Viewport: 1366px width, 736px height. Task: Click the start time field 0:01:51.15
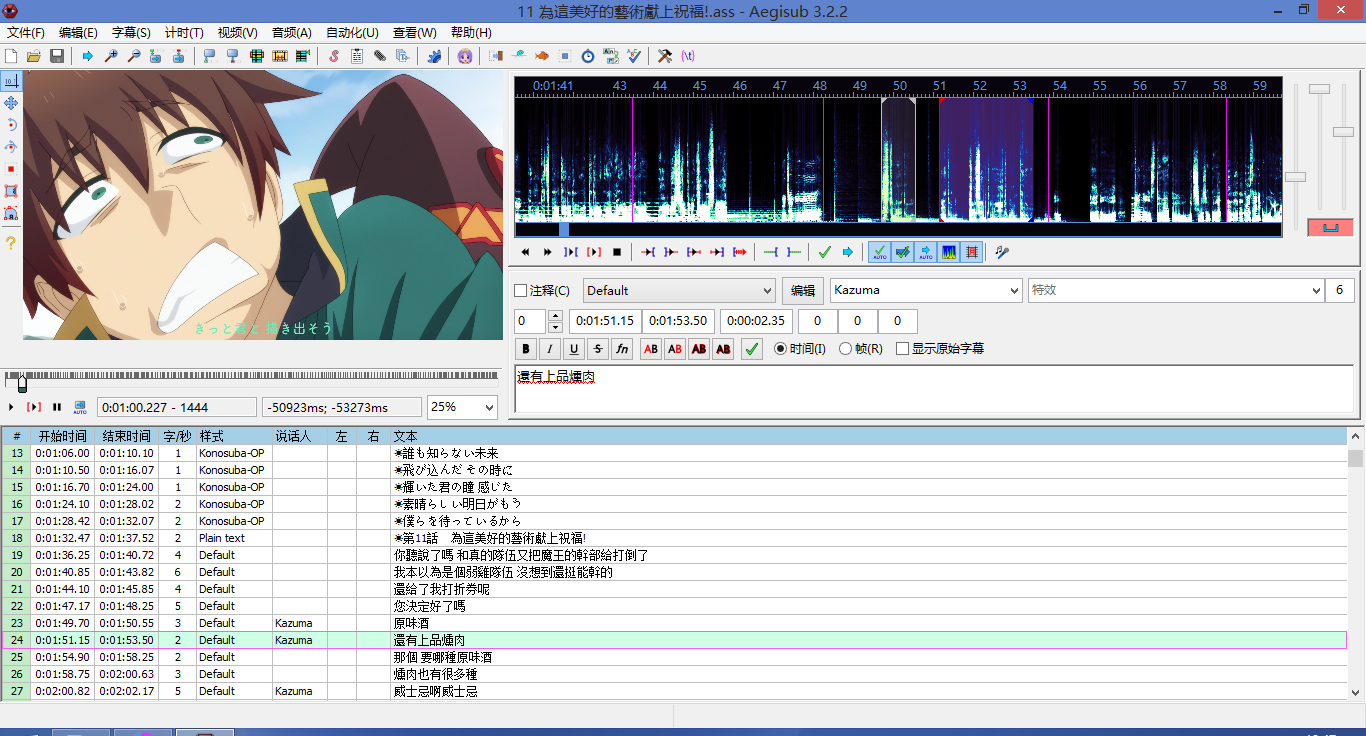(604, 321)
